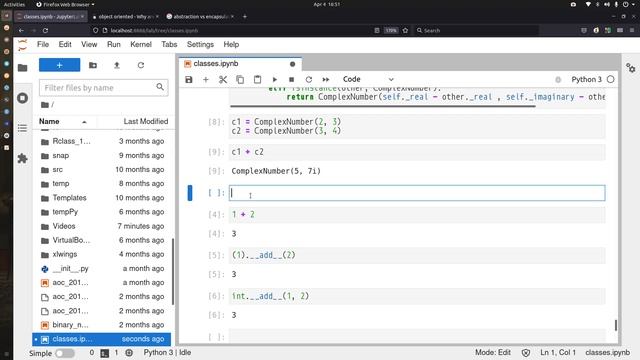
Task: Restart kernel and run all cells icon
Action: (326, 80)
